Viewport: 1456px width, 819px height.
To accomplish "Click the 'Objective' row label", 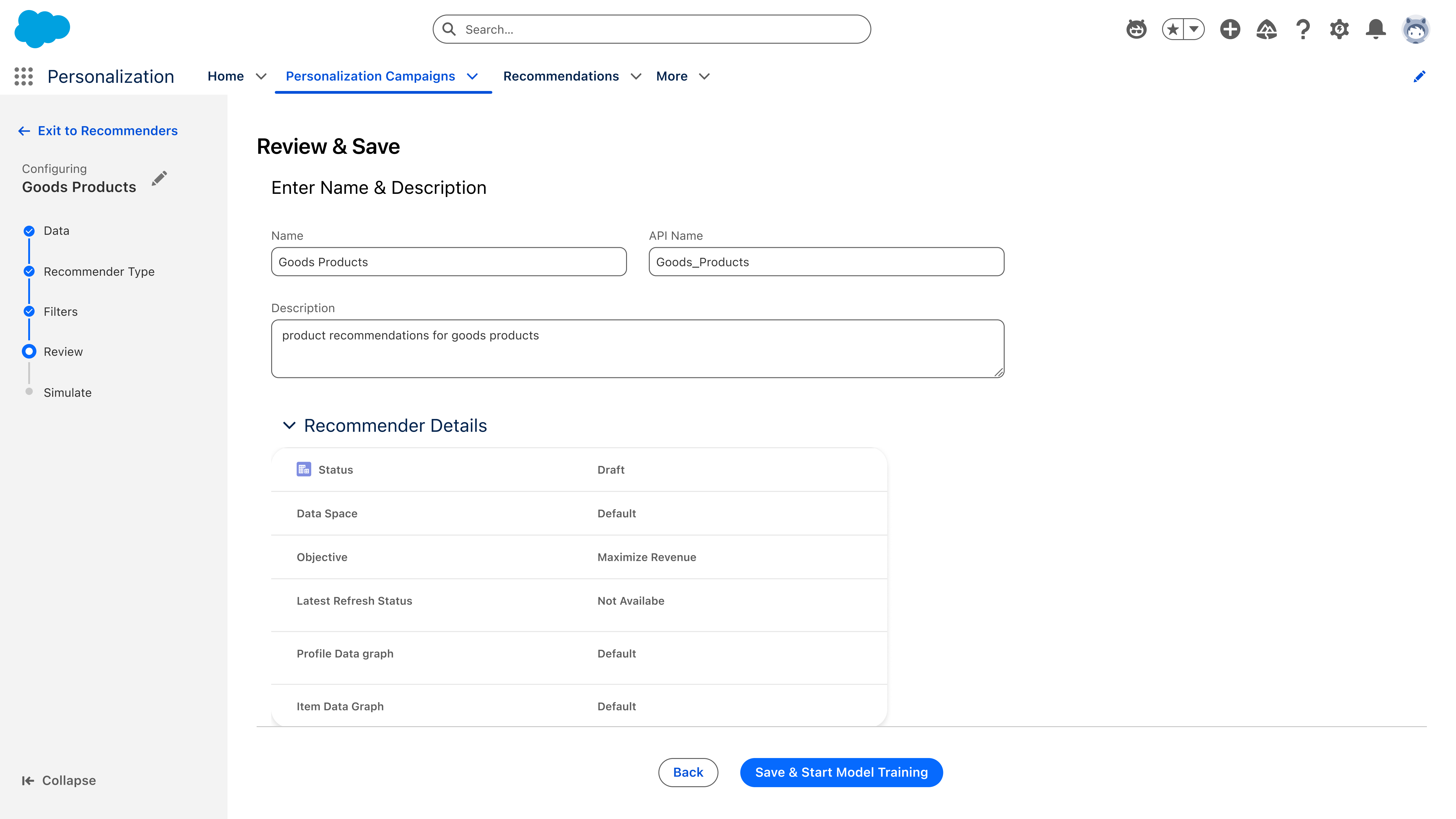I will coord(322,557).
